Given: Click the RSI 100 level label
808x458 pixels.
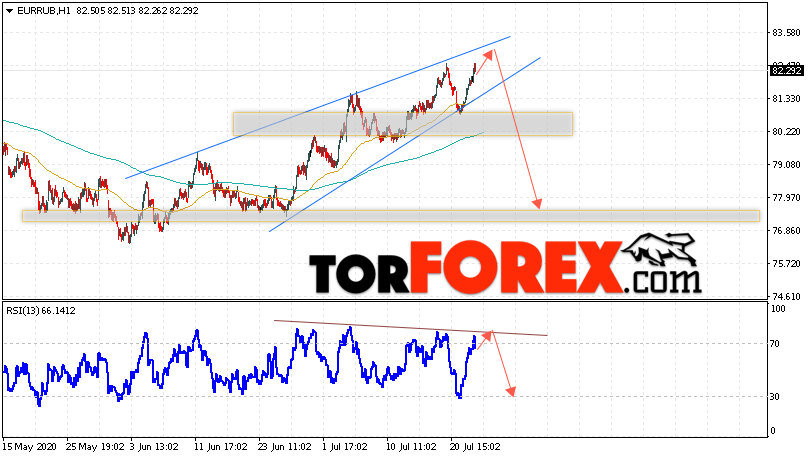Looking at the screenshot, I should [x=778, y=309].
